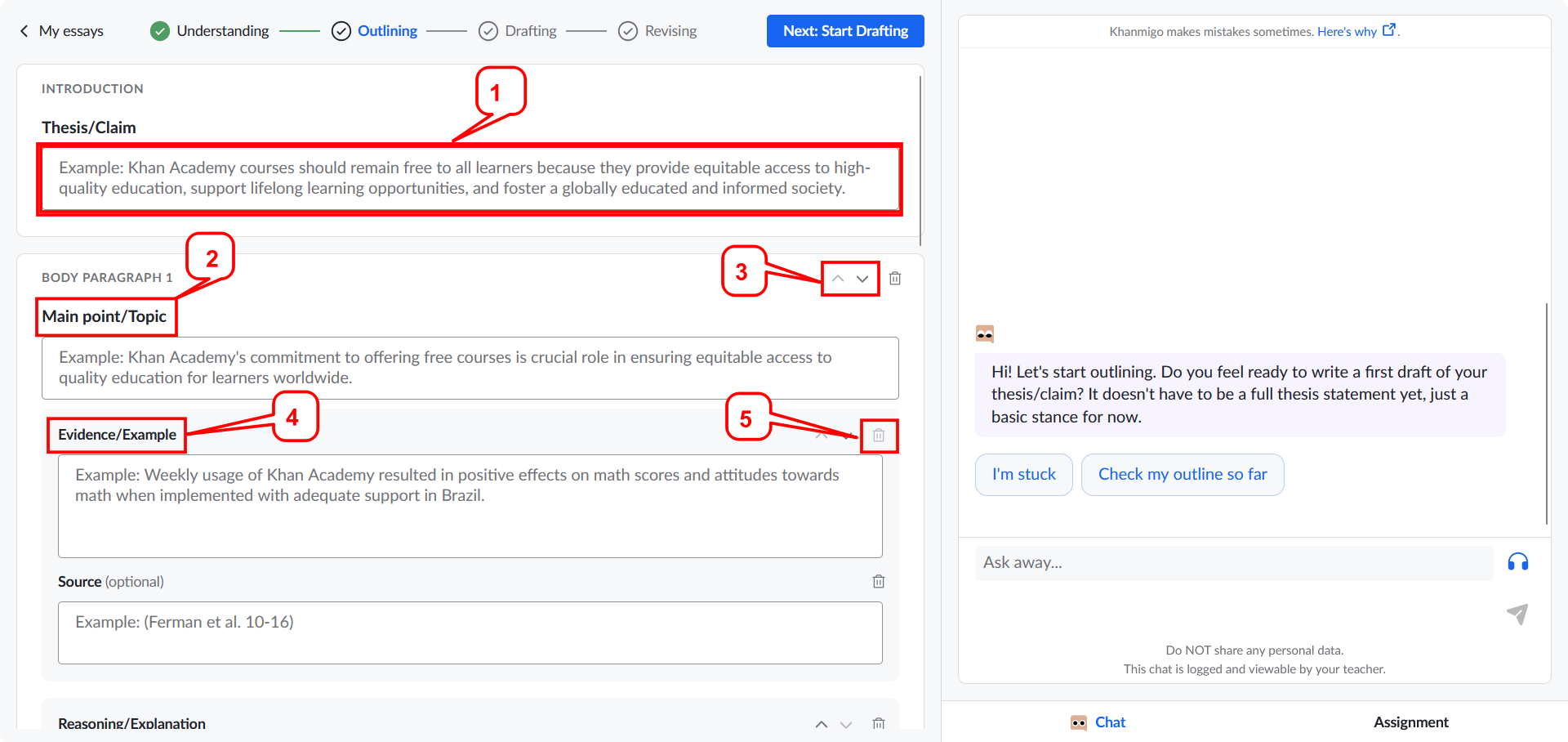The image size is (1568, 742).
Task: Move Evidence/Example section up
Action: coord(822,435)
